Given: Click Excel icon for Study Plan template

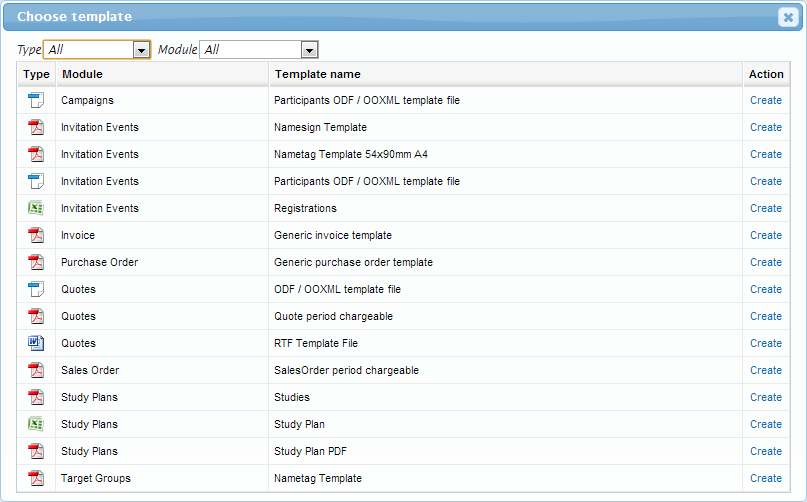Looking at the screenshot, I should pos(36,424).
